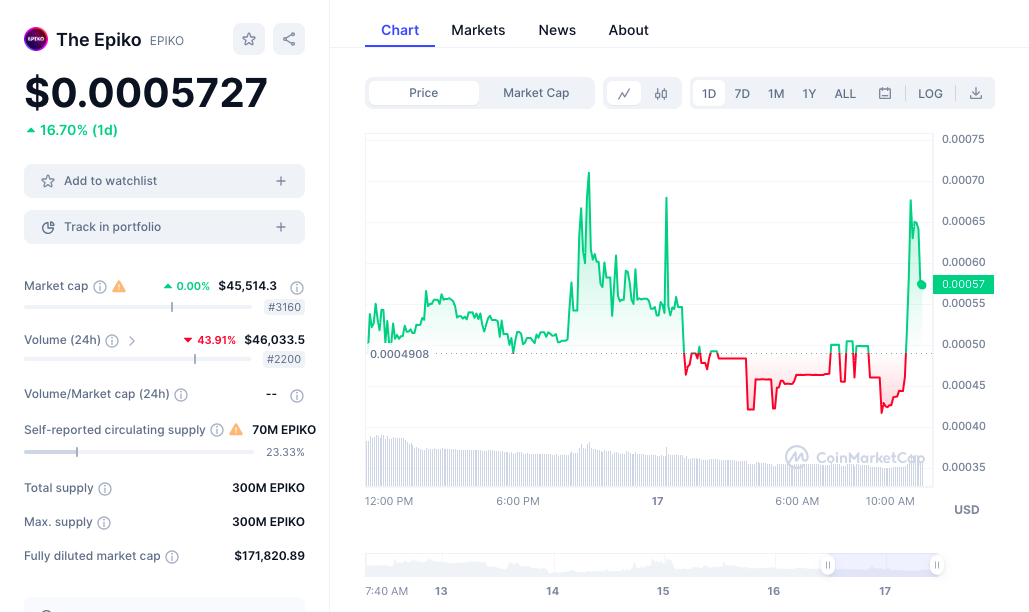Open Self-reported circulating supply info icon

[217, 430]
